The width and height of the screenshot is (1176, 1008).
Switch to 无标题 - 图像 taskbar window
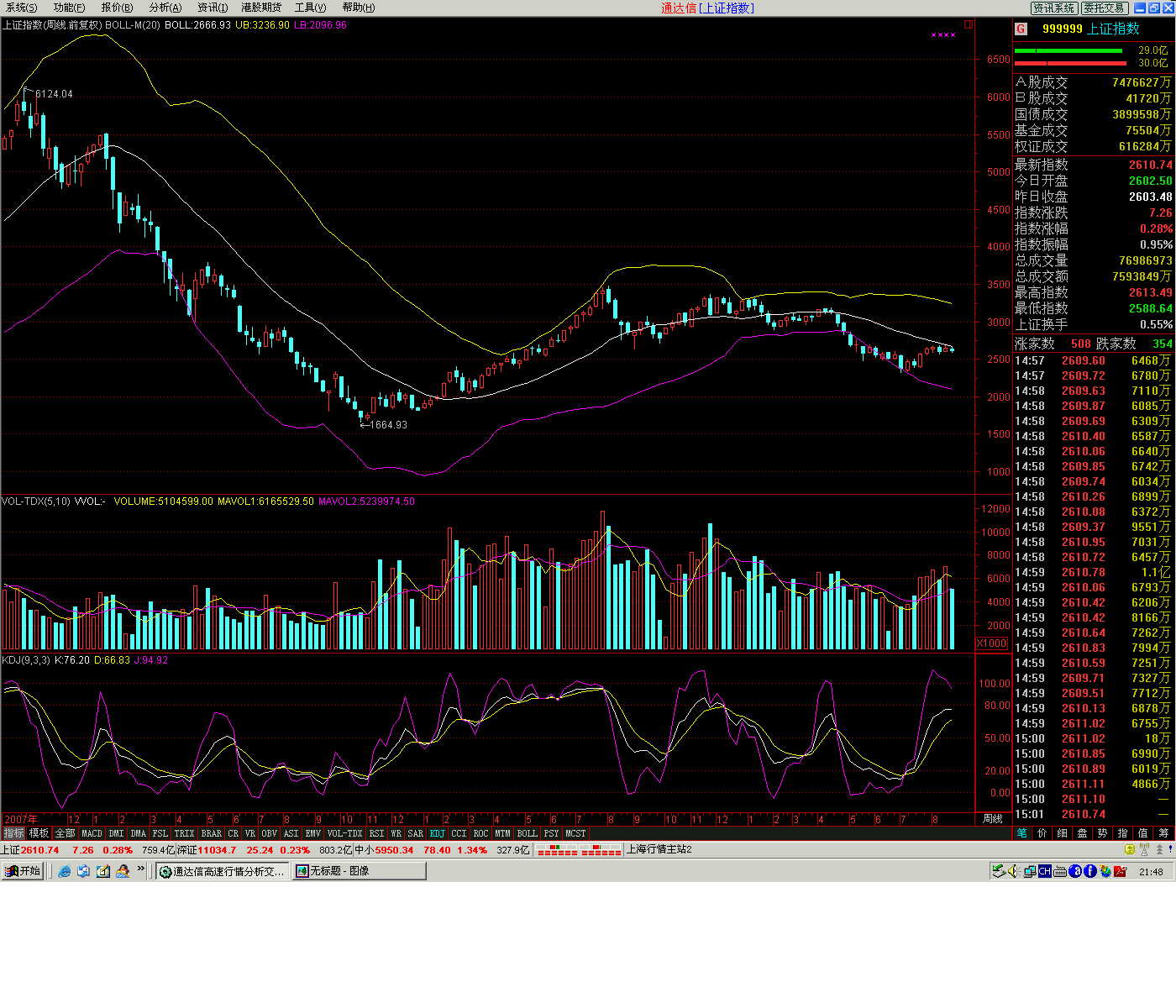[360, 871]
